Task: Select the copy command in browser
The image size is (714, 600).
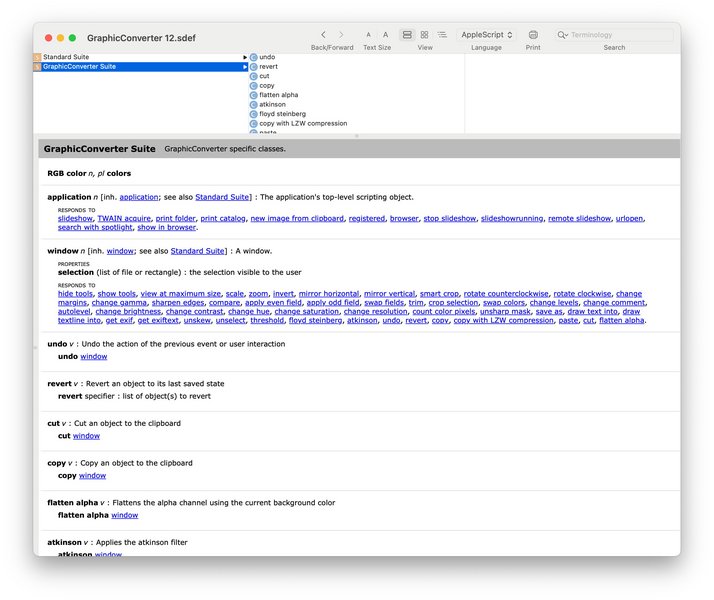Action: click(x=267, y=86)
